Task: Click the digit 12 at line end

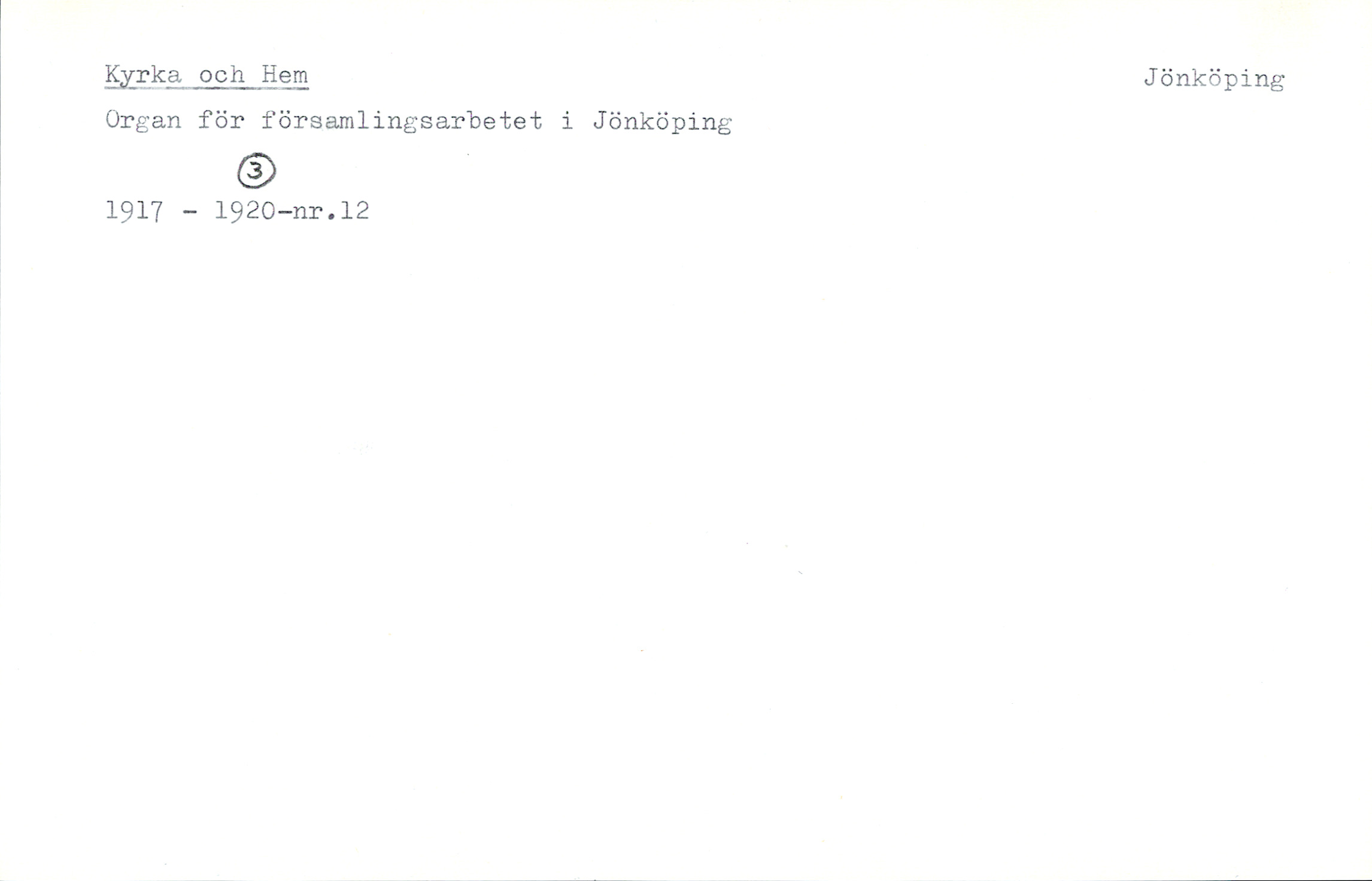Action: tap(354, 210)
